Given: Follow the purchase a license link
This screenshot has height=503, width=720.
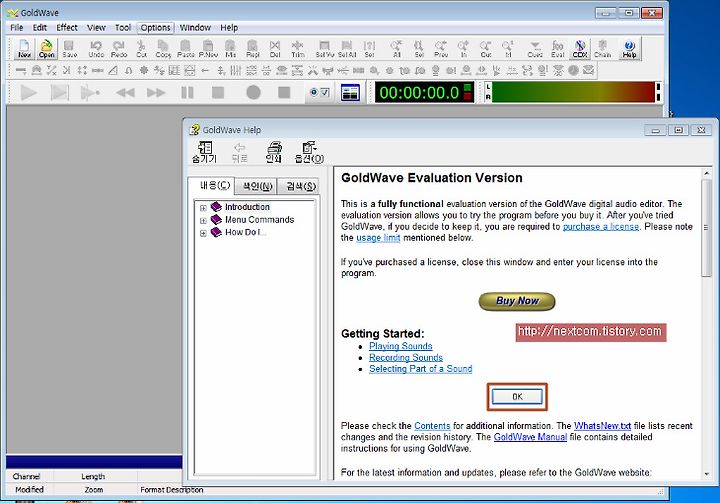Looking at the screenshot, I should tap(601, 226).
